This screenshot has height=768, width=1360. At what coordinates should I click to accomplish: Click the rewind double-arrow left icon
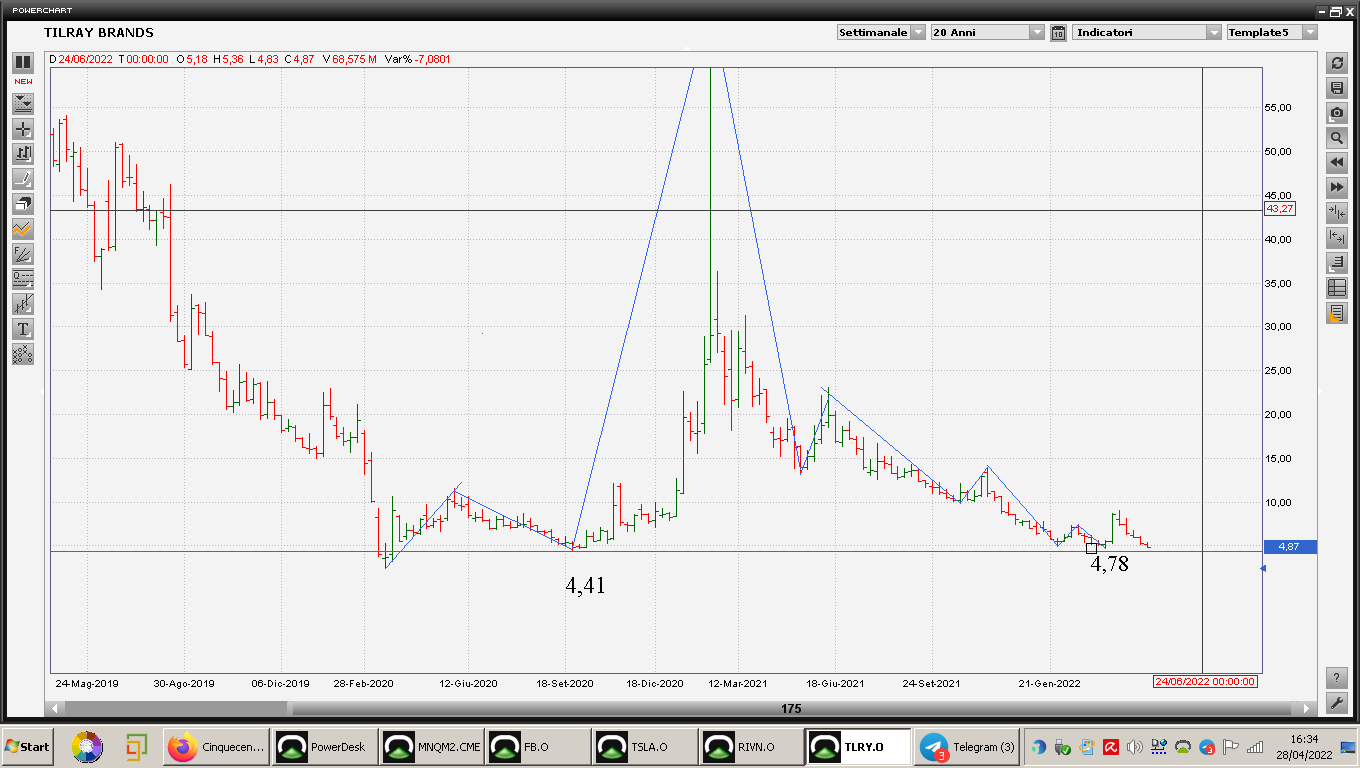click(x=1336, y=163)
